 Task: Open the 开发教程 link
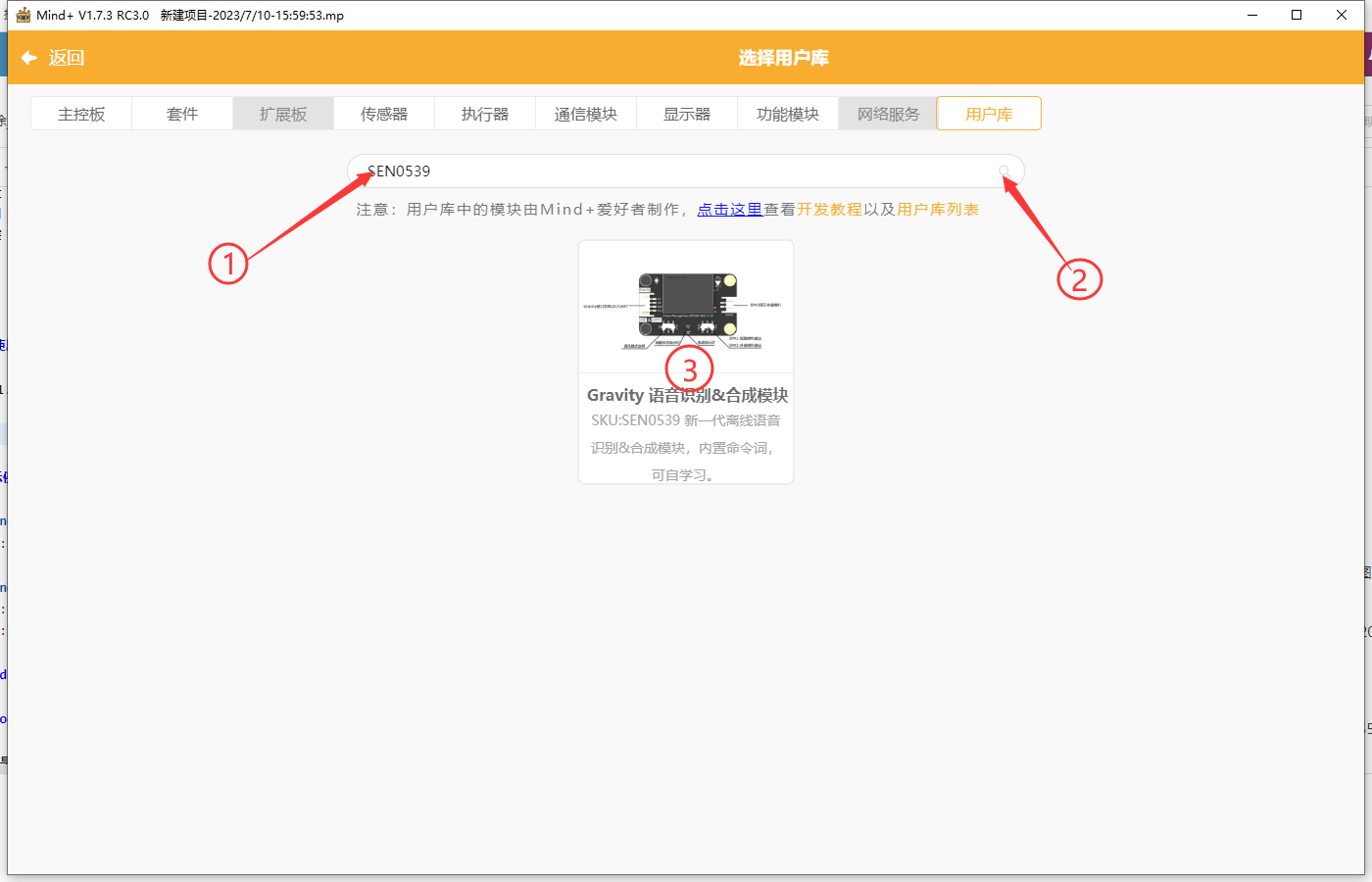pyautogui.click(x=830, y=209)
